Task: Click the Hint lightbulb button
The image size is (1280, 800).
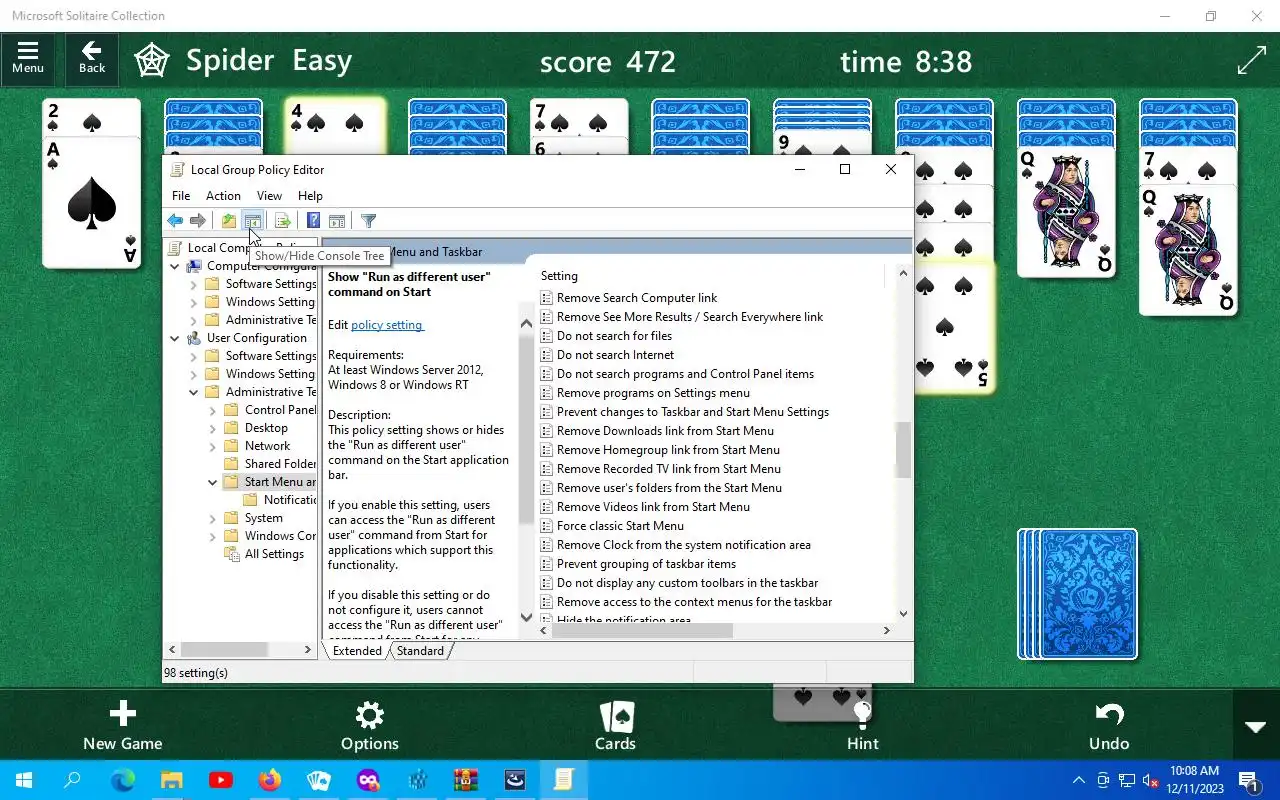Action: (x=862, y=726)
